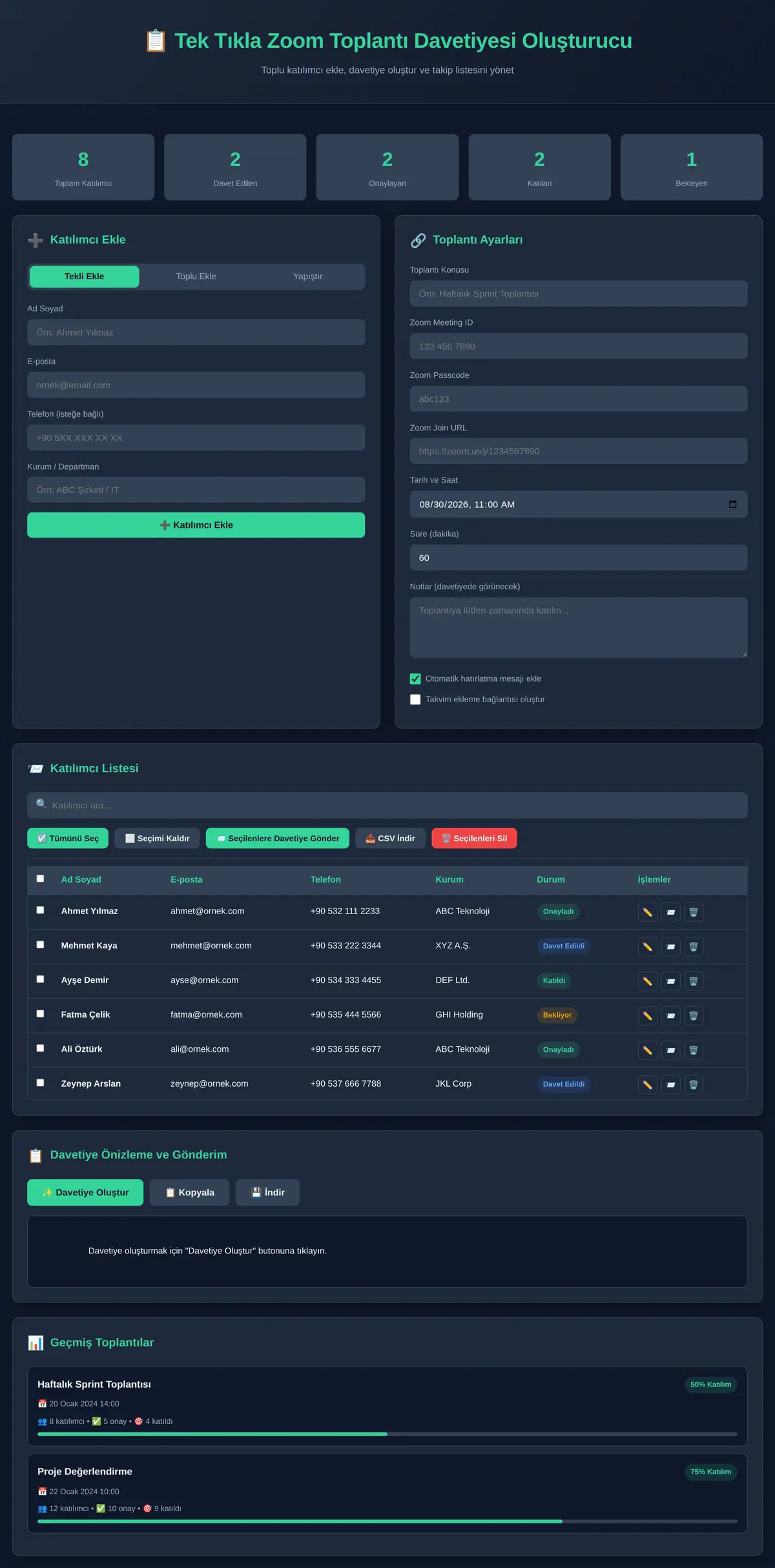
Task: Toggle the select-all checkbox in table header
Action: click(40, 879)
